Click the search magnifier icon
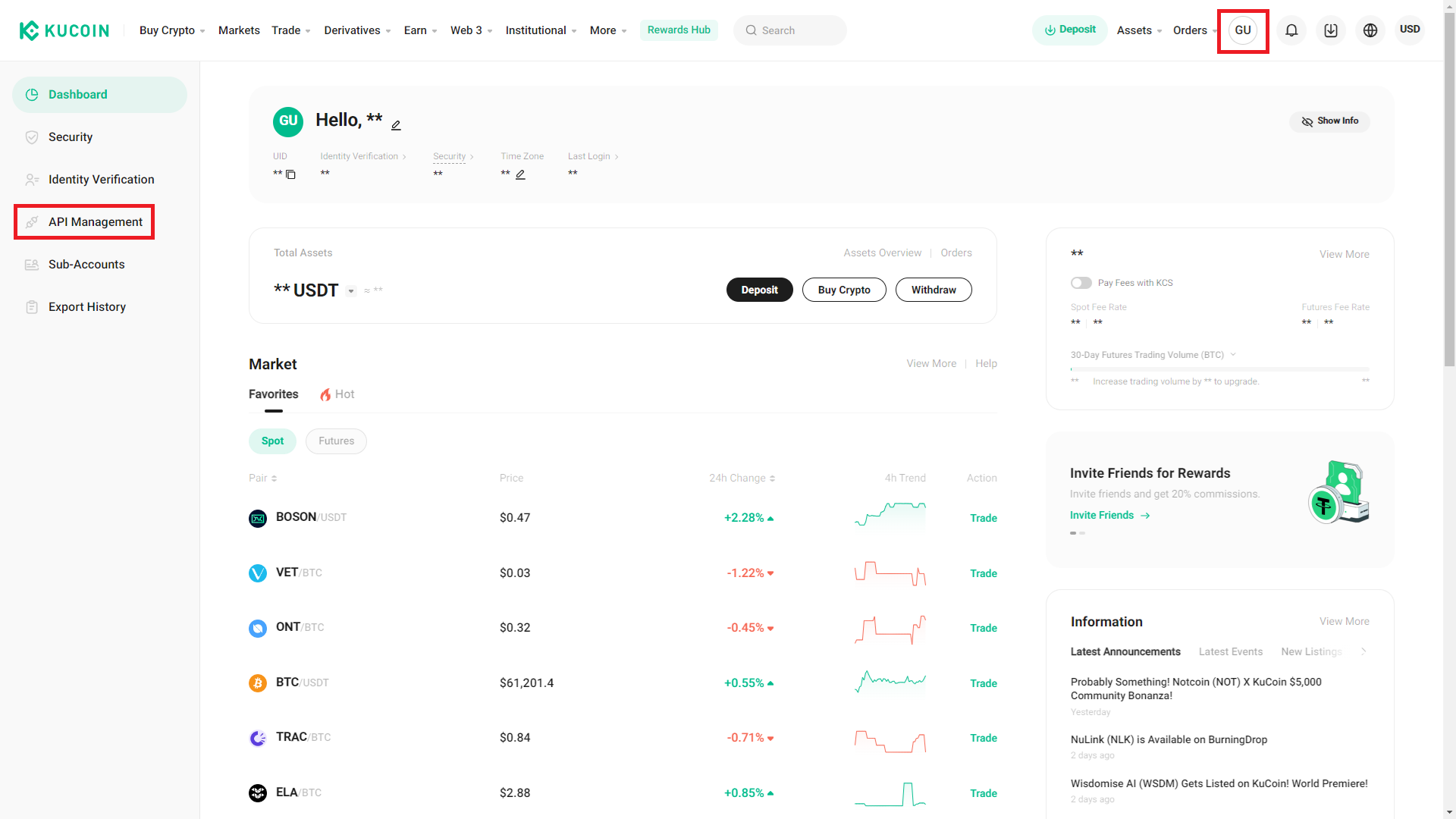This screenshot has width=1456, height=819. point(751,30)
